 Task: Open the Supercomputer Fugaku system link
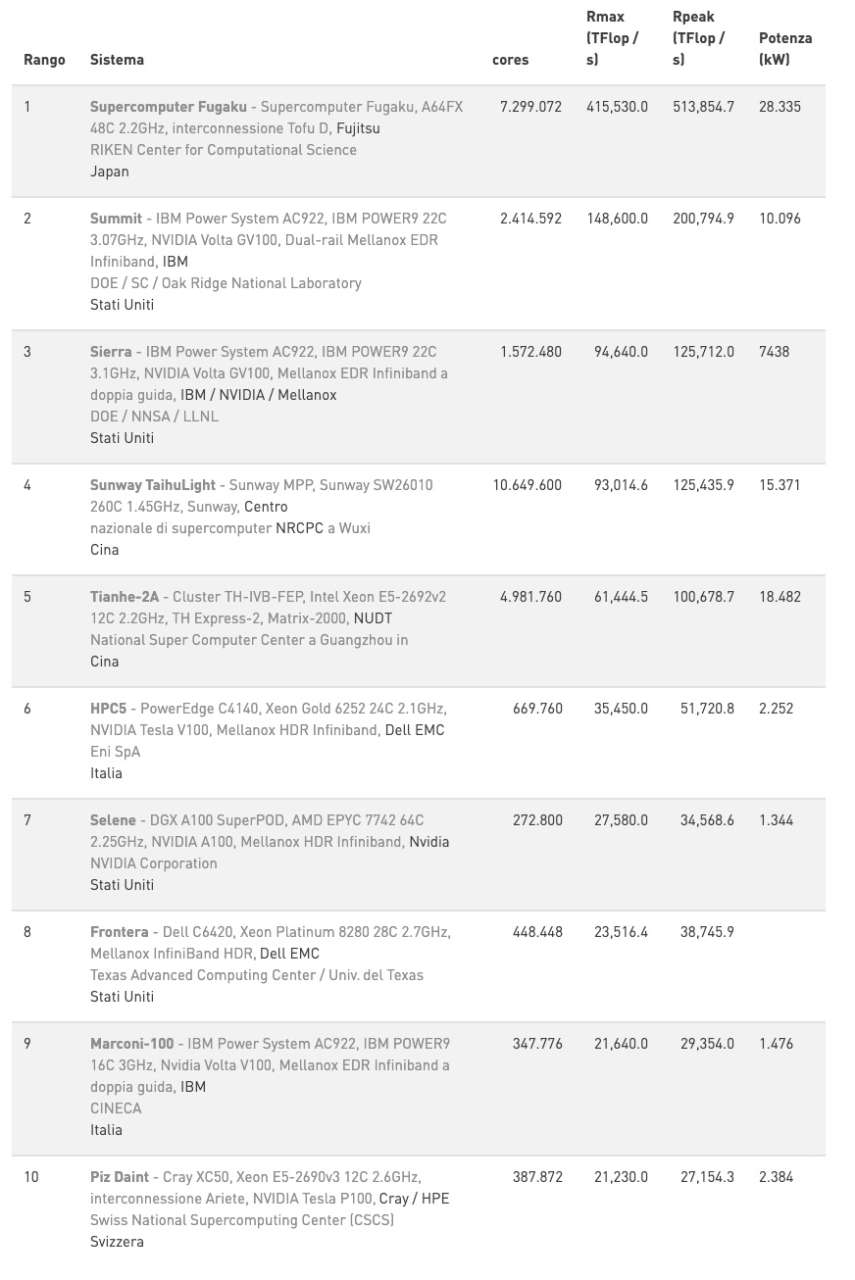pyautogui.click(x=167, y=107)
